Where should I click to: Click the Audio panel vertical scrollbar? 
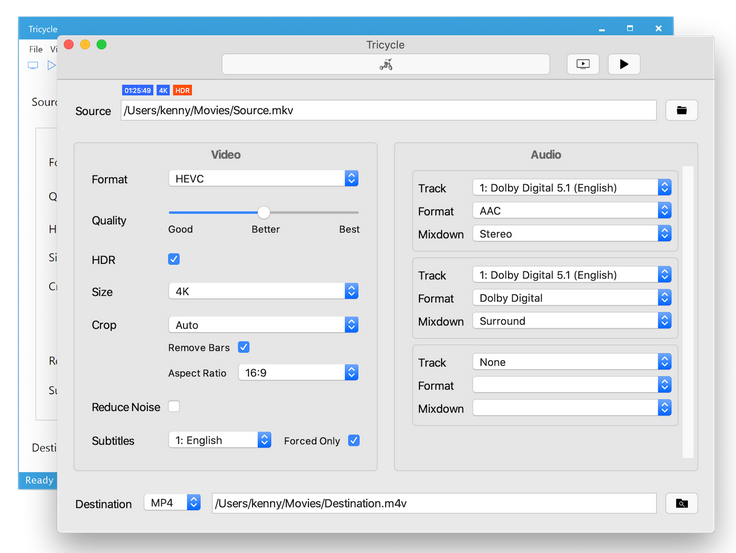click(x=688, y=312)
